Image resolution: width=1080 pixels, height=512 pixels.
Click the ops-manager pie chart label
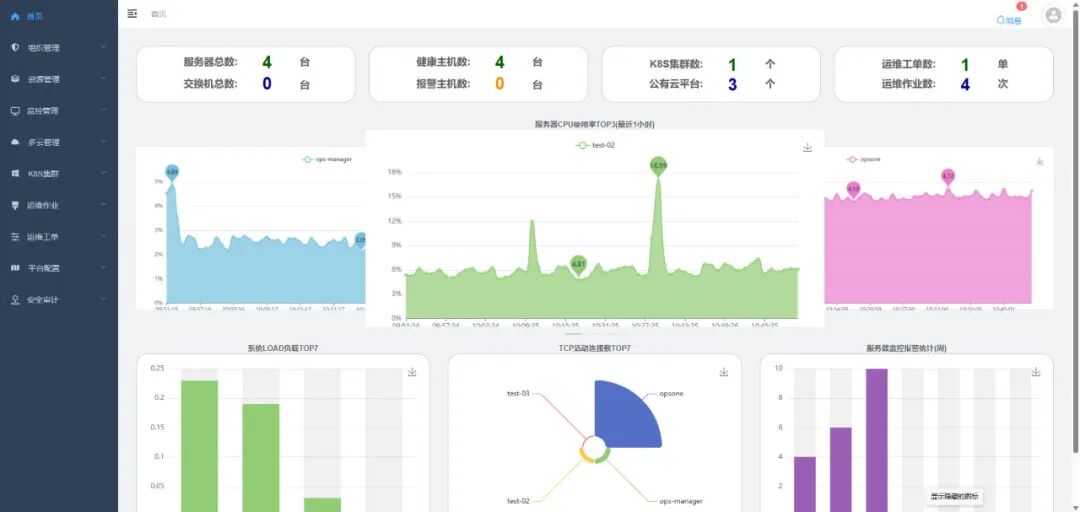(681, 501)
